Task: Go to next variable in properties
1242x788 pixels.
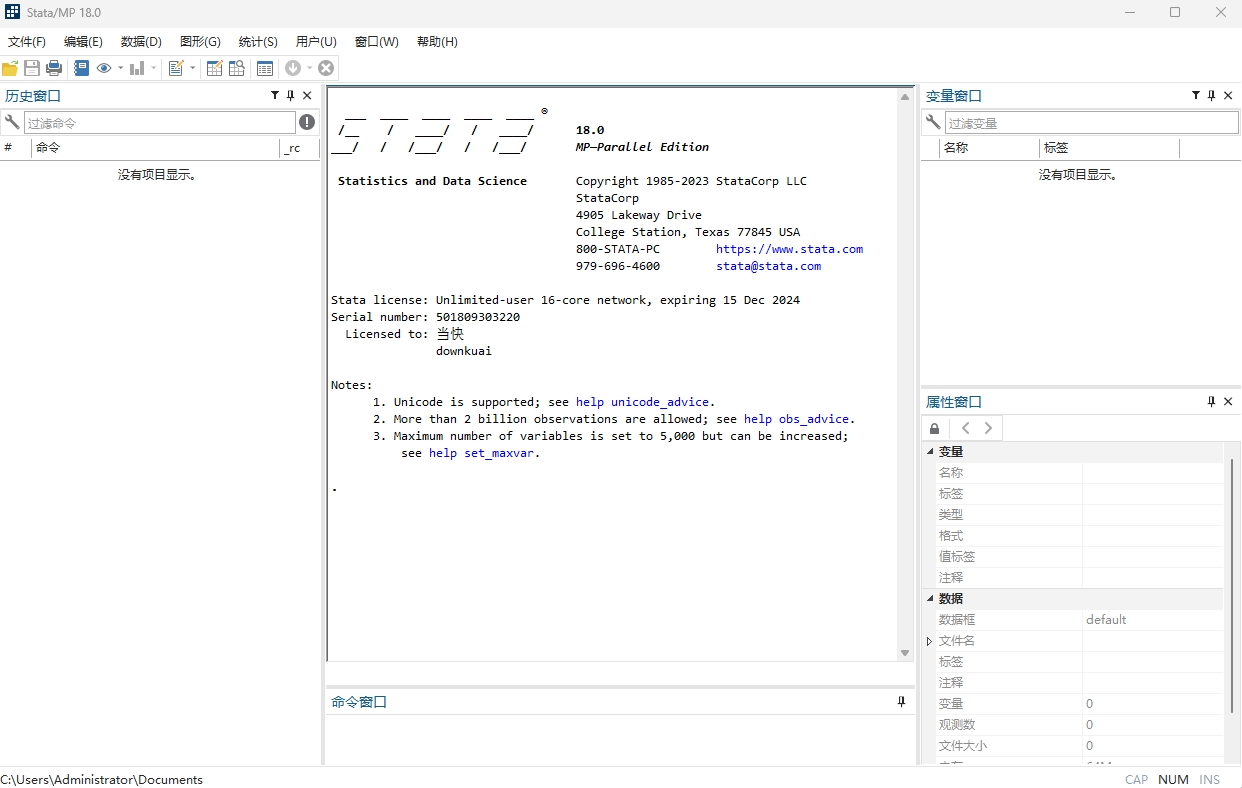Action: pos(988,428)
